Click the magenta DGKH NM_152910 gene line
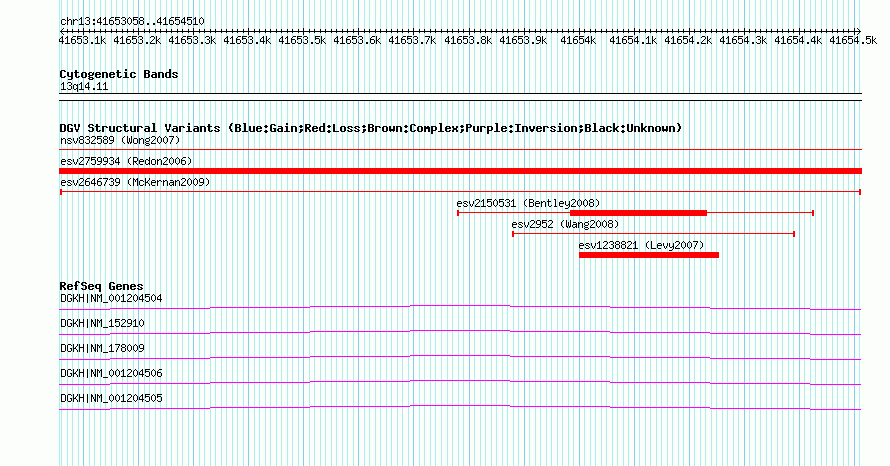Screen dimensions: 890x466 (x=460, y=333)
